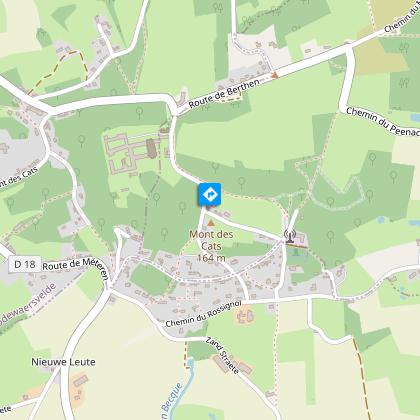Click the orange triangle on Route de Berthen
Image resolution: width=420 pixels, height=420 pixels.
coord(275,75)
